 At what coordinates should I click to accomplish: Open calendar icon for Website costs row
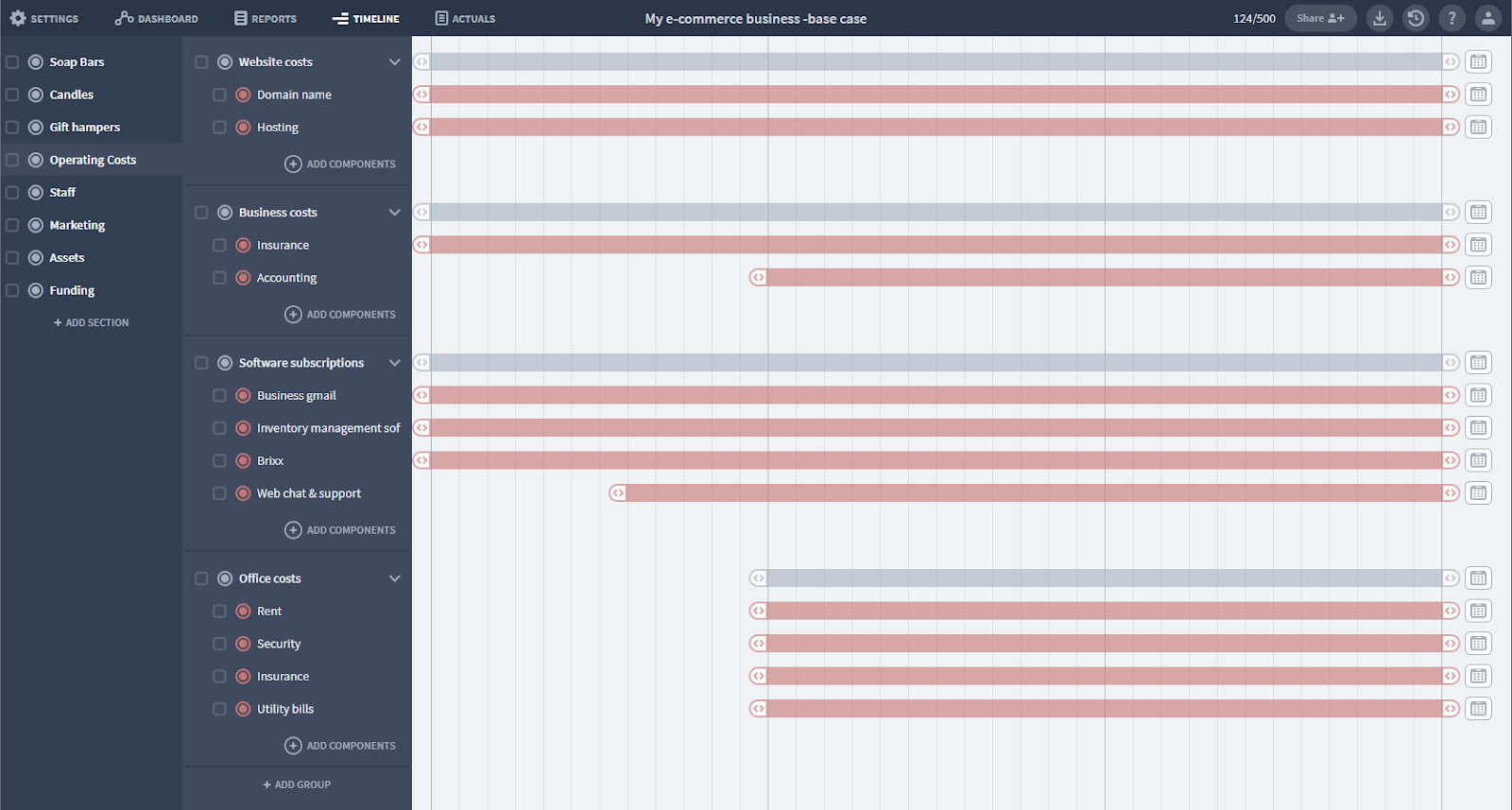point(1478,61)
